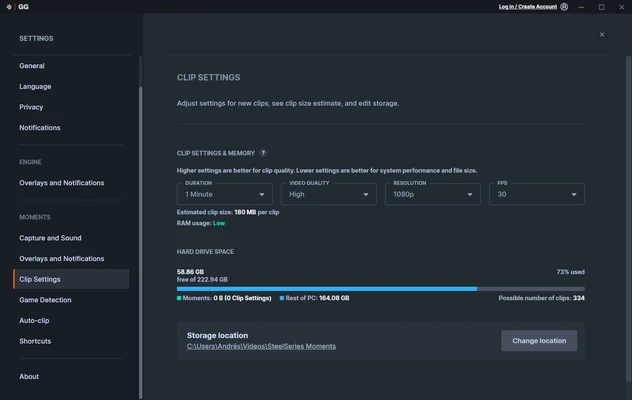Viewport: 632px width, 400px height.
Task: Open the Resolution dropdown
Action: pos(433,194)
